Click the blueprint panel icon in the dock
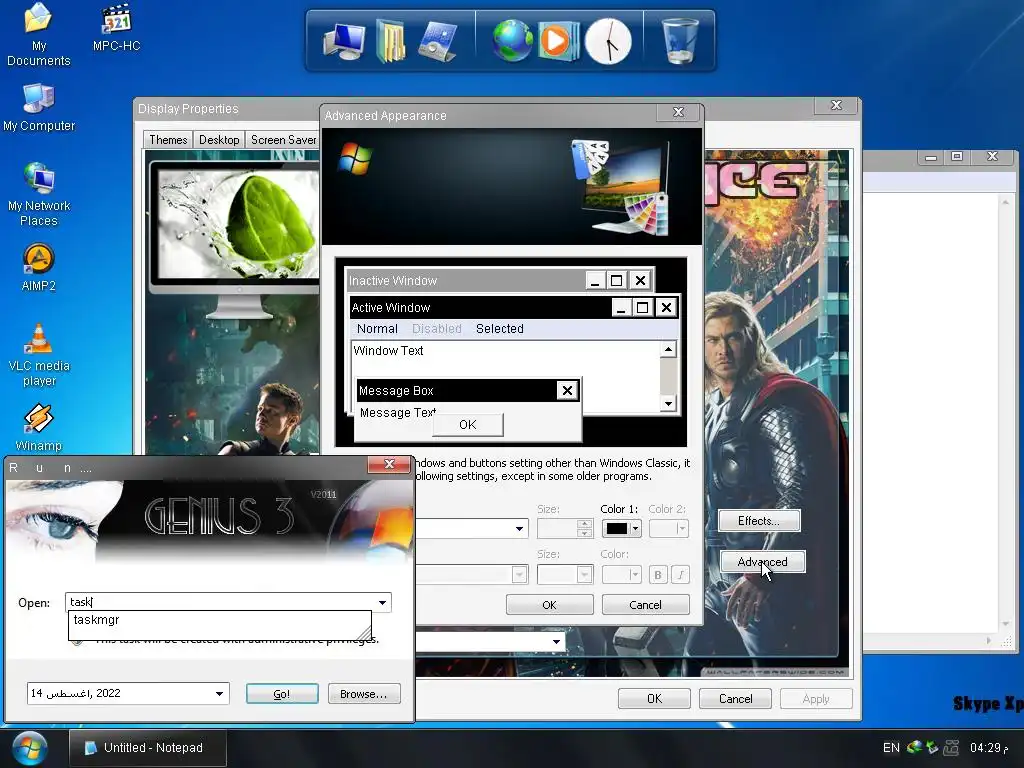The image size is (1024, 768). pyautogui.click(x=438, y=41)
